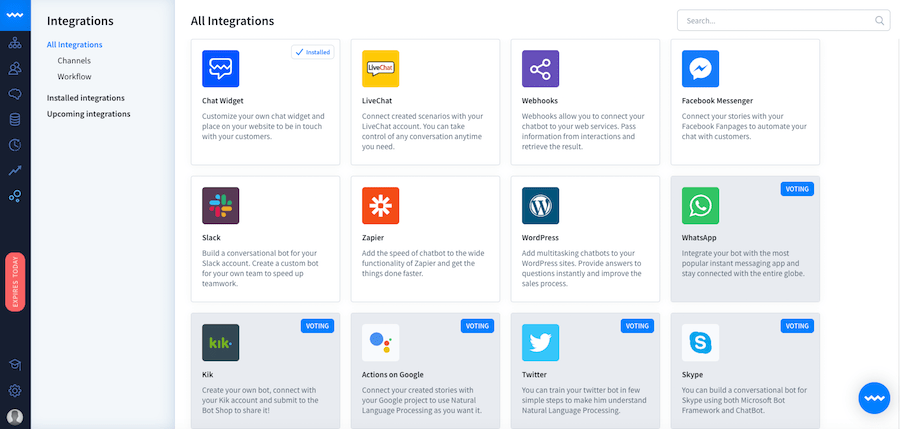Open the Facebook Messenger icon

tap(700, 69)
